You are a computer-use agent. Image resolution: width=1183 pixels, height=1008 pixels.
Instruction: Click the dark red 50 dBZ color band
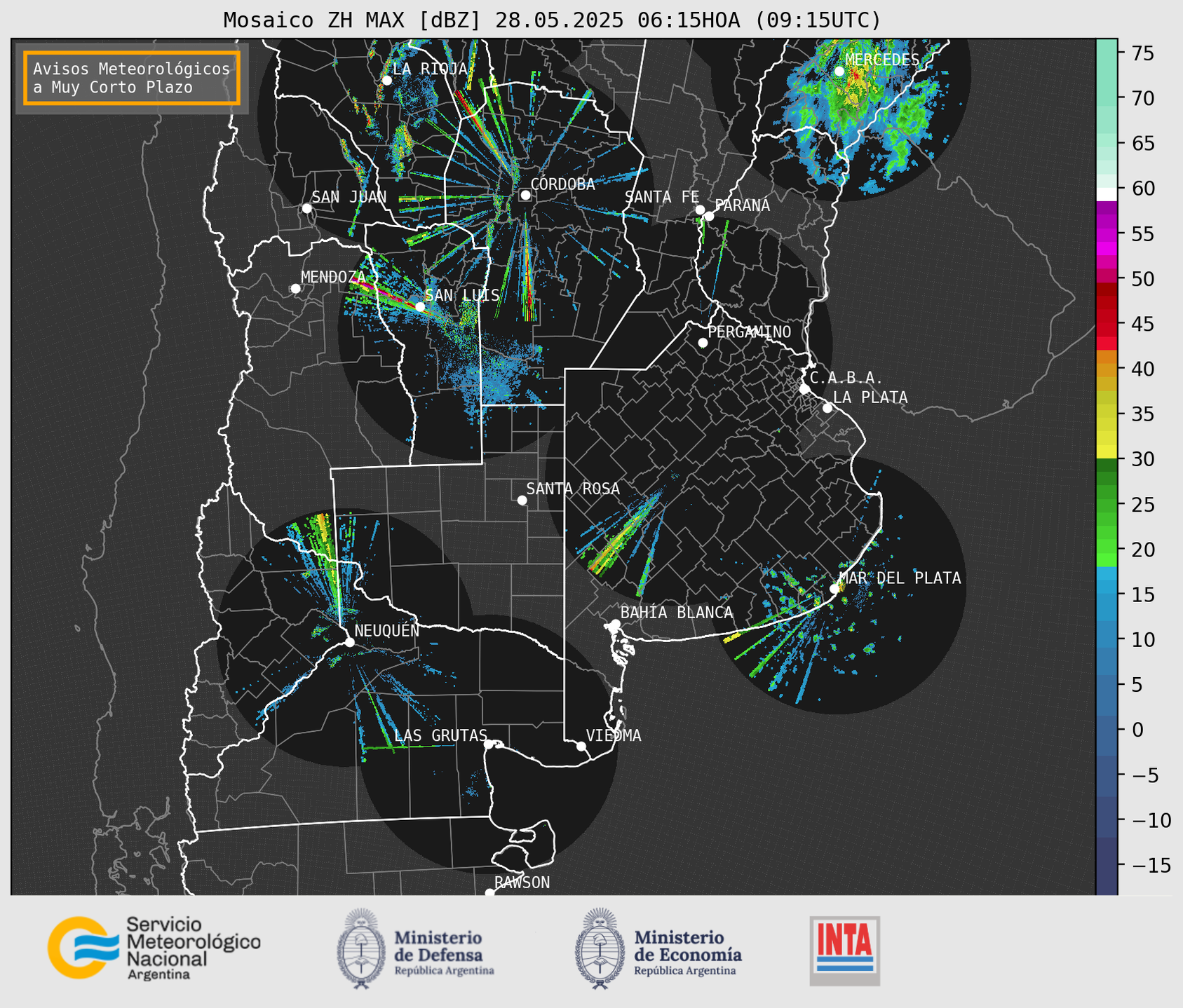[x=1107, y=290]
